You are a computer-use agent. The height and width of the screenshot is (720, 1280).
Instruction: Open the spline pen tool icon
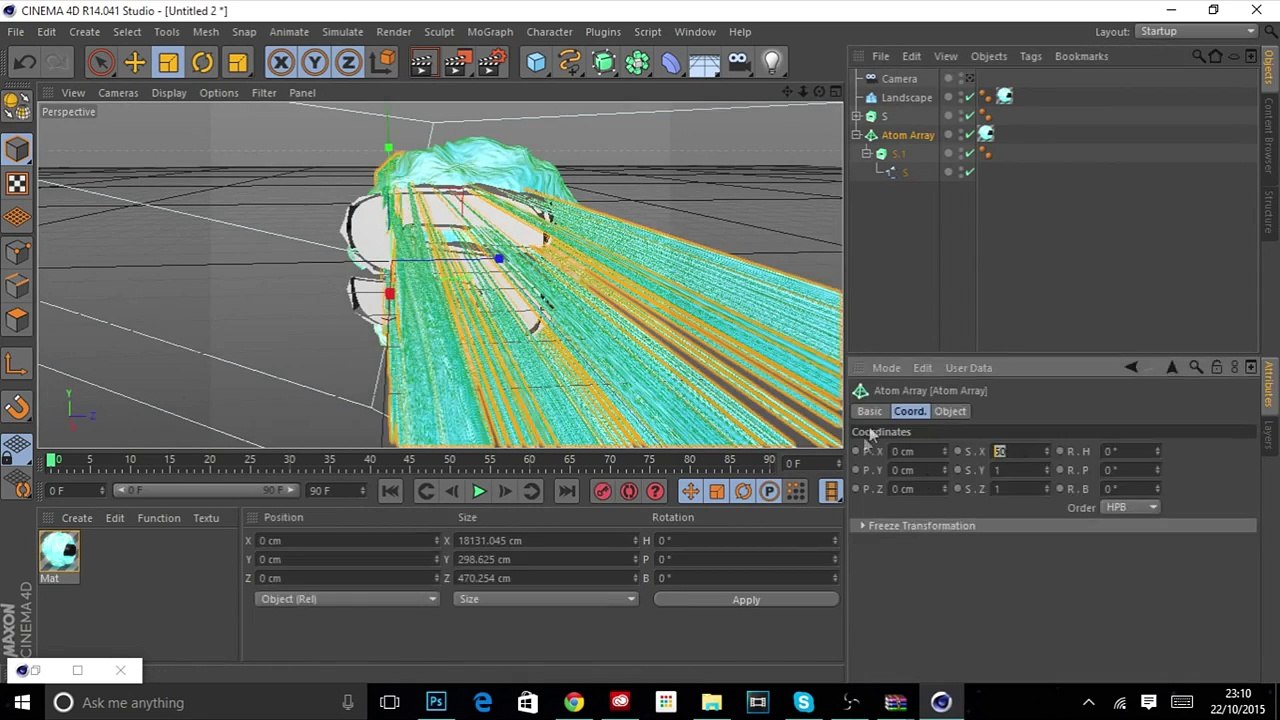pyautogui.click(x=570, y=63)
